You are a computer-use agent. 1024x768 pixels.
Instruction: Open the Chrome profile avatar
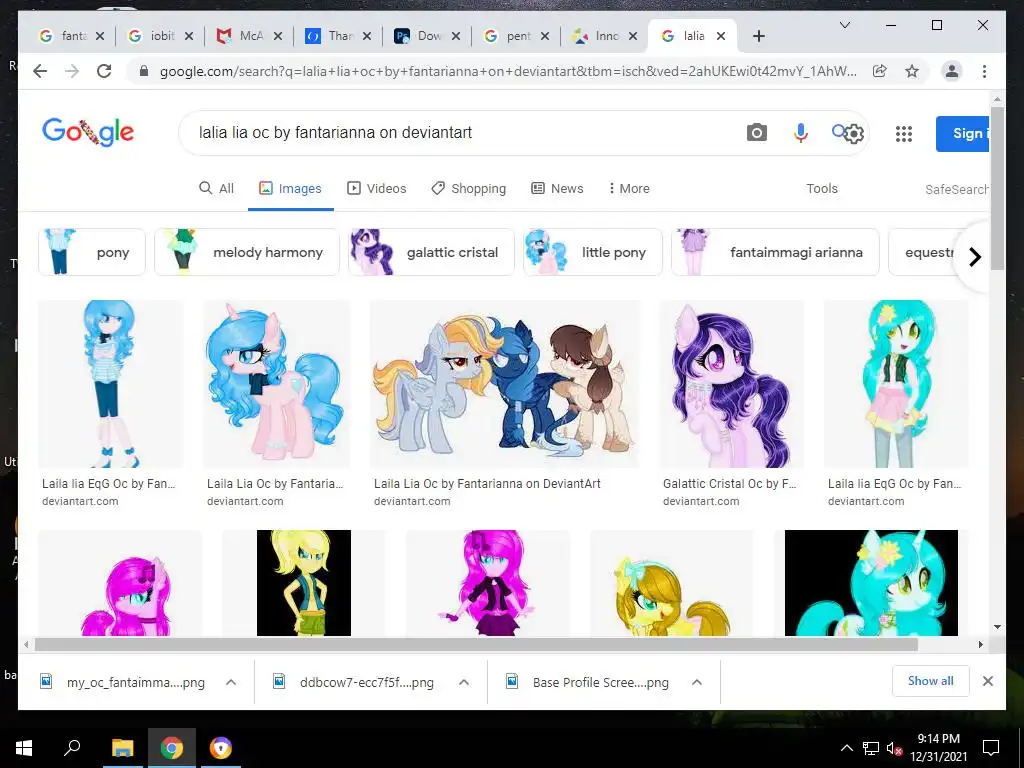click(952, 71)
